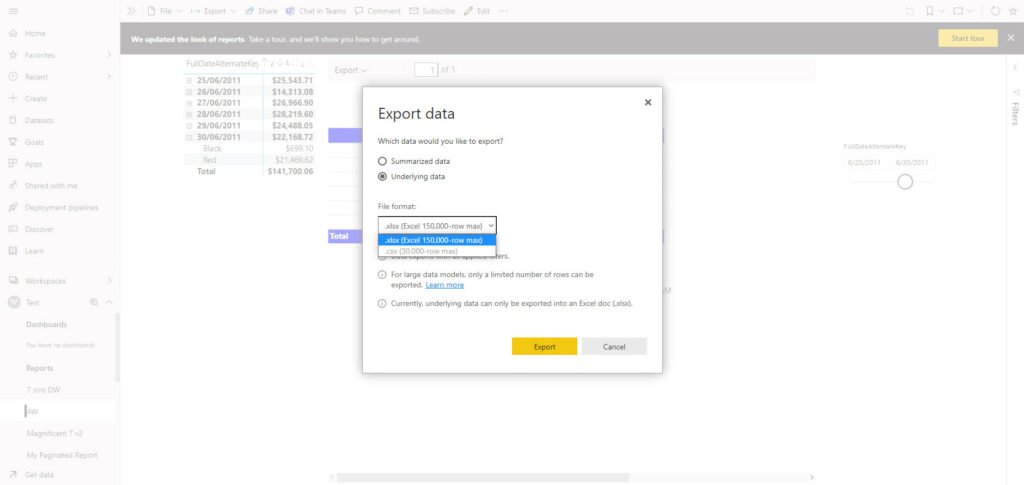Dismiss the updated reports banner
The width and height of the screenshot is (1024, 485).
point(1011,39)
